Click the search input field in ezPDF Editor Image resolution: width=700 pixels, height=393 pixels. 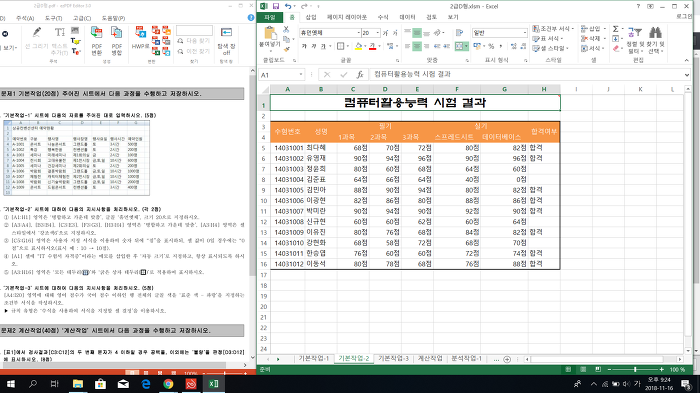194,30
